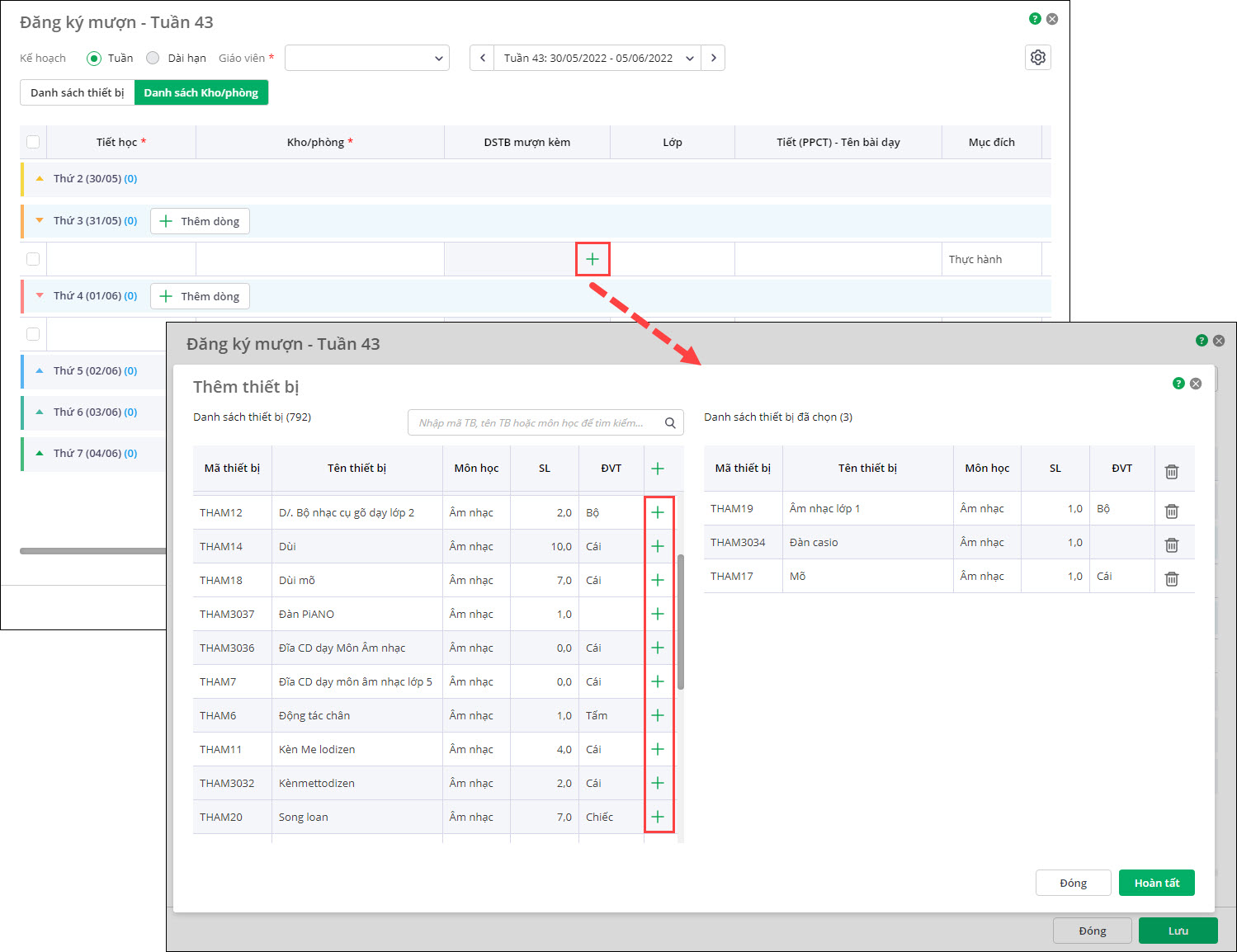The image size is (1237, 952).
Task: Click plus icon in DSTB mượn kèm cell
Action: [x=592, y=259]
